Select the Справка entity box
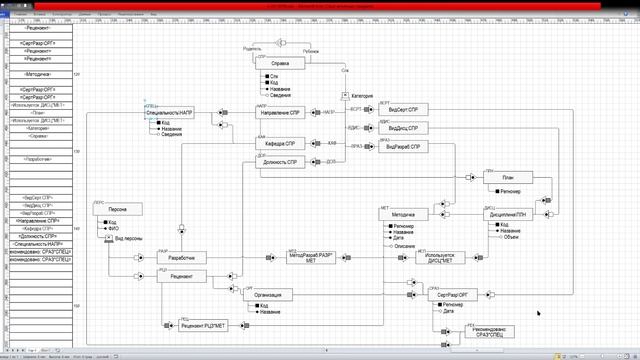The width and height of the screenshot is (640, 360). 280,63
